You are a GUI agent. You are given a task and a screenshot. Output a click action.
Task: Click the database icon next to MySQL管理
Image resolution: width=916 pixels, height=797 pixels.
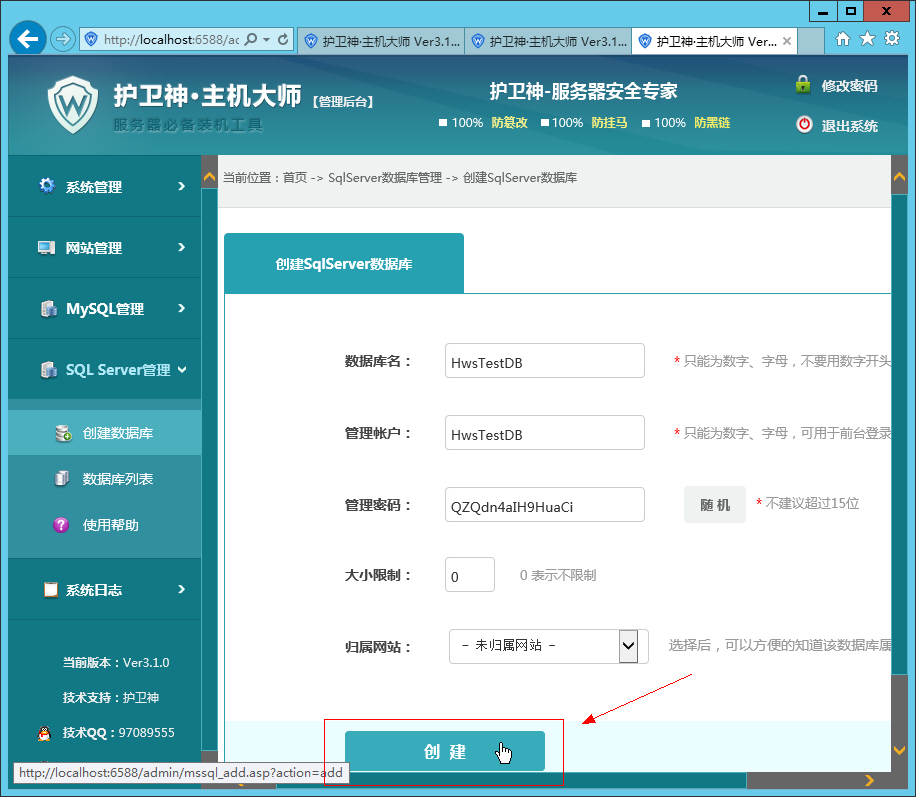(x=48, y=308)
